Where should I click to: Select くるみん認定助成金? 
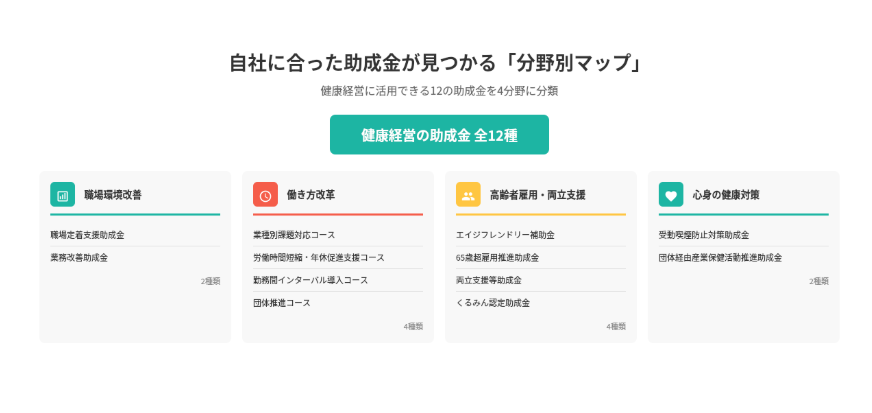point(492,302)
